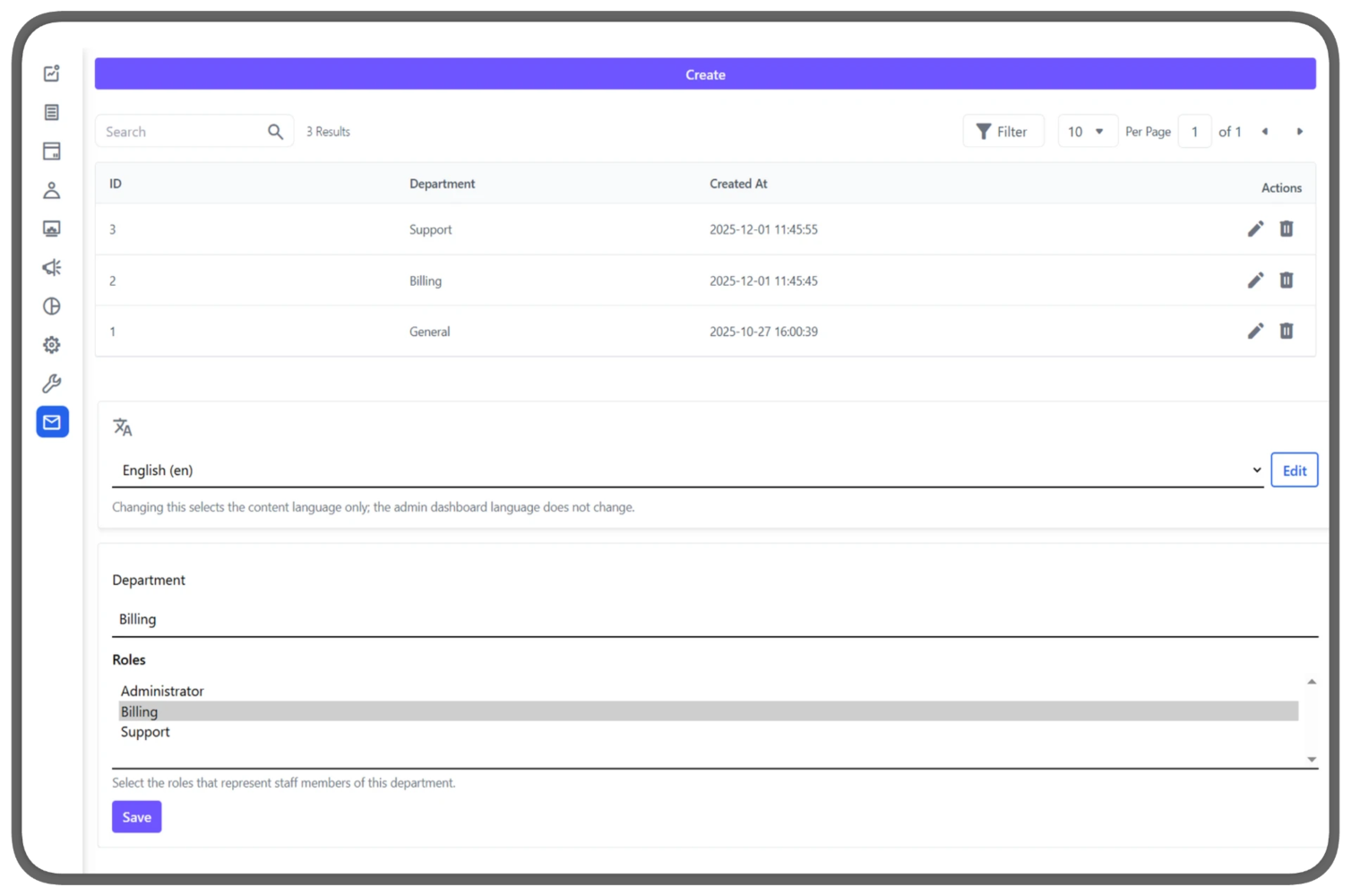Open the dashboard analytics sidebar icon
The image size is (1351, 896).
tap(51, 73)
